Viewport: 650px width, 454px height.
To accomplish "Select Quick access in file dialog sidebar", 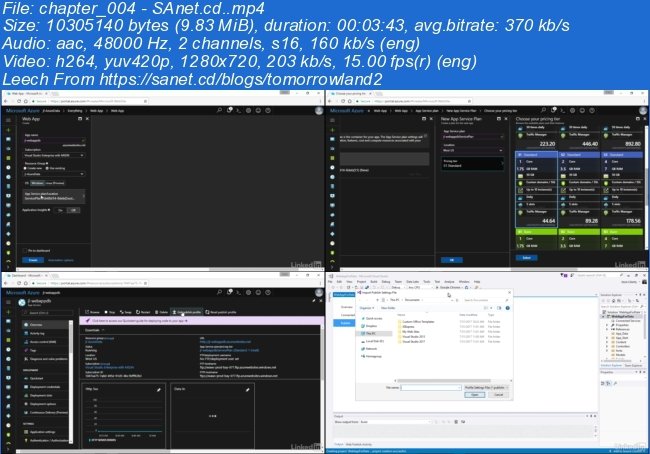I will (x=372, y=318).
